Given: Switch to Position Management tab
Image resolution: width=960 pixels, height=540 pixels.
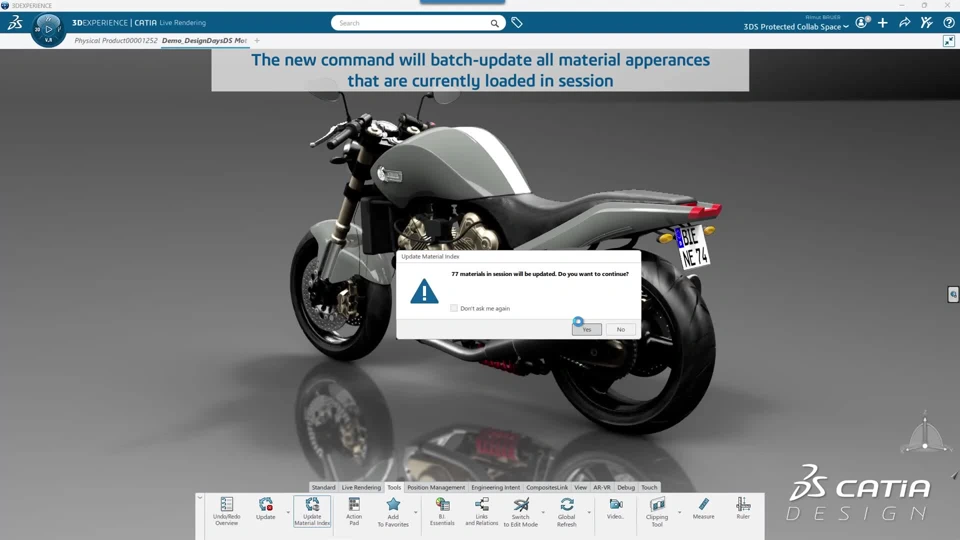Looking at the screenshot, I should [436, 487].
